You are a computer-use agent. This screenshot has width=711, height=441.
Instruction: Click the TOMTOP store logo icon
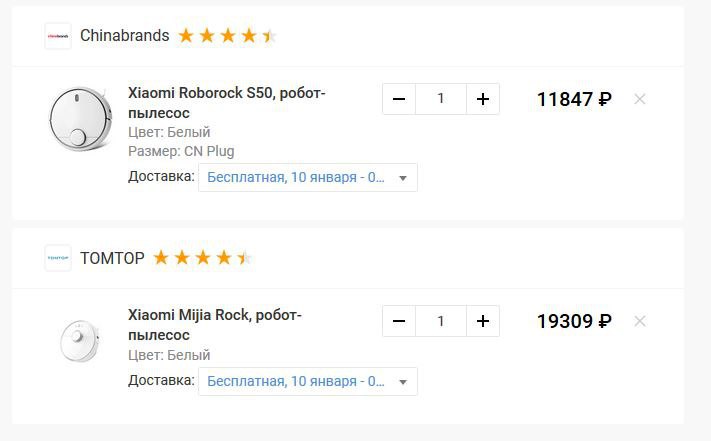58,258
